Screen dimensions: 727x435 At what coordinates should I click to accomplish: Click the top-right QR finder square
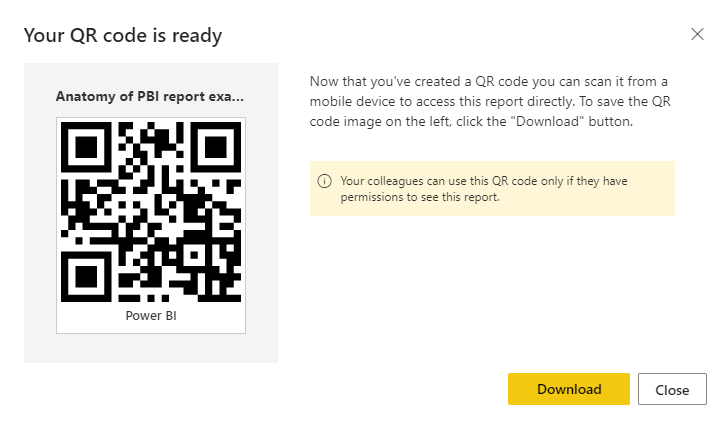[216, 147]
